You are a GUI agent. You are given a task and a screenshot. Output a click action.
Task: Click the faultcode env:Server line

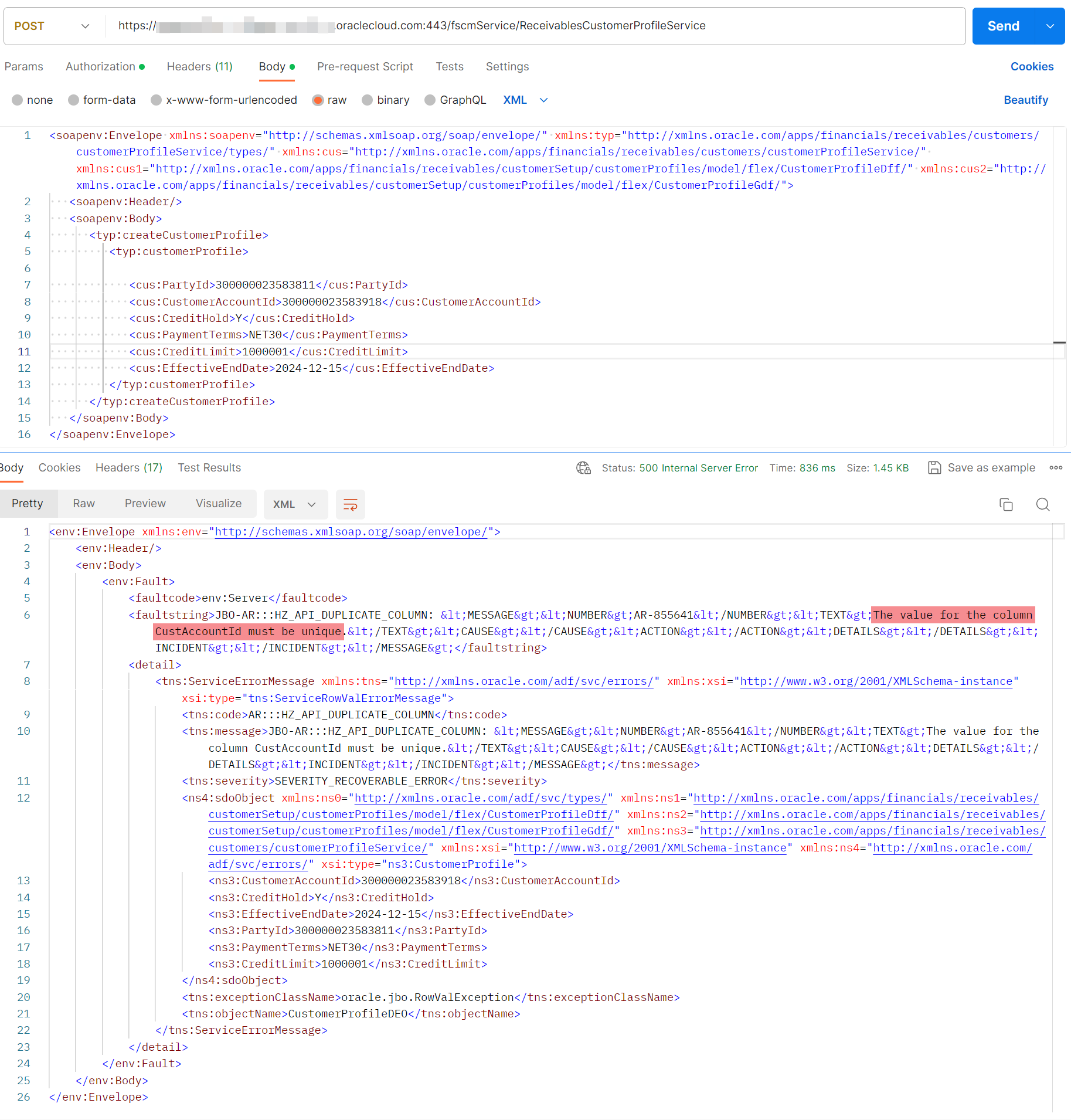pyautogui.click(x=238, y=598)
